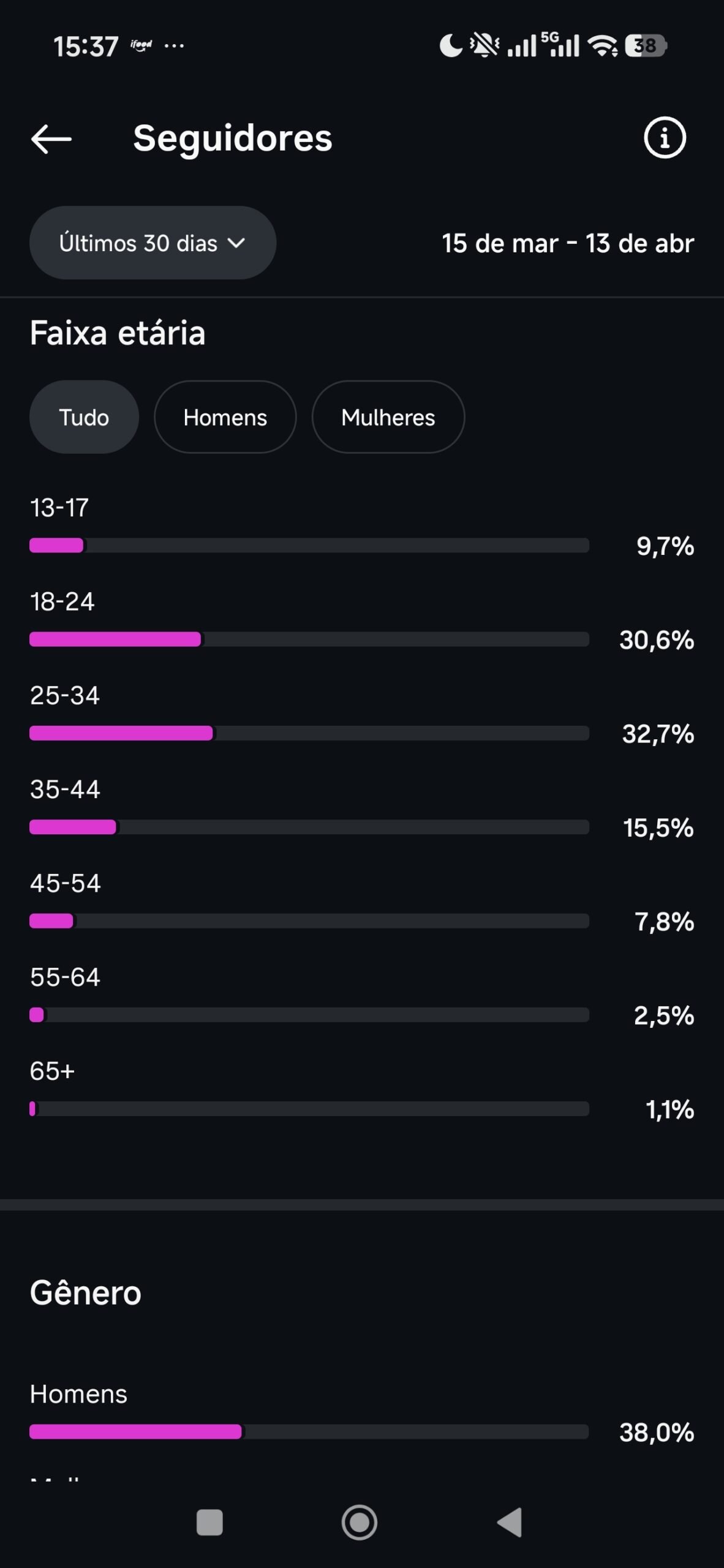724x1568 pixels.
Task: Tap the Android back triangle button
Action: click(x=510, y=1522)
